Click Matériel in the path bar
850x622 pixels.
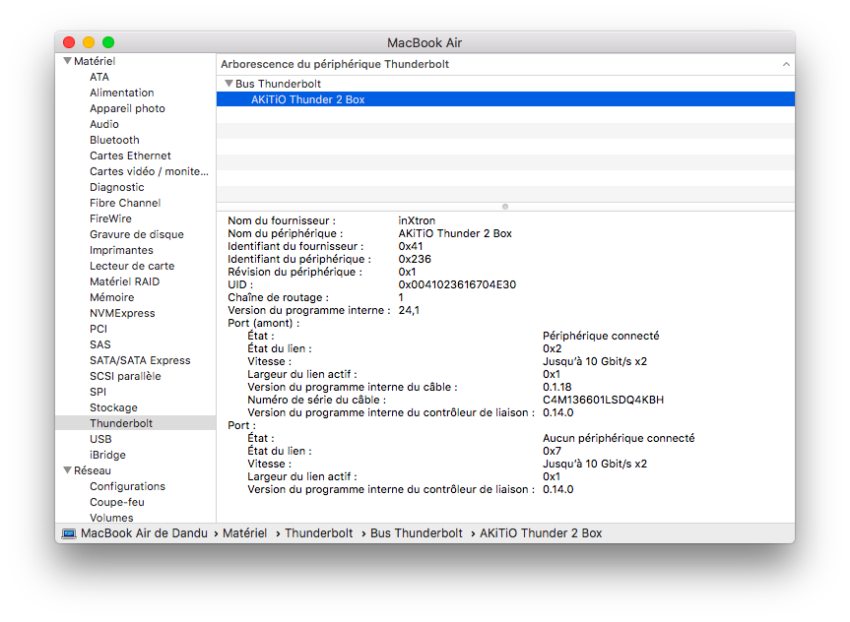(244, 533)
